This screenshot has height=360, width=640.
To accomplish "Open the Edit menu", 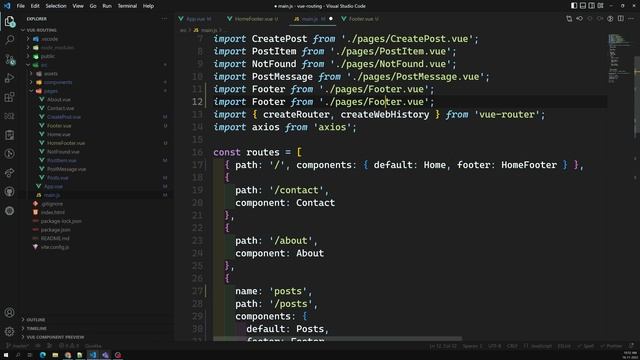I will pyautogui.click(x=35, y=6).
